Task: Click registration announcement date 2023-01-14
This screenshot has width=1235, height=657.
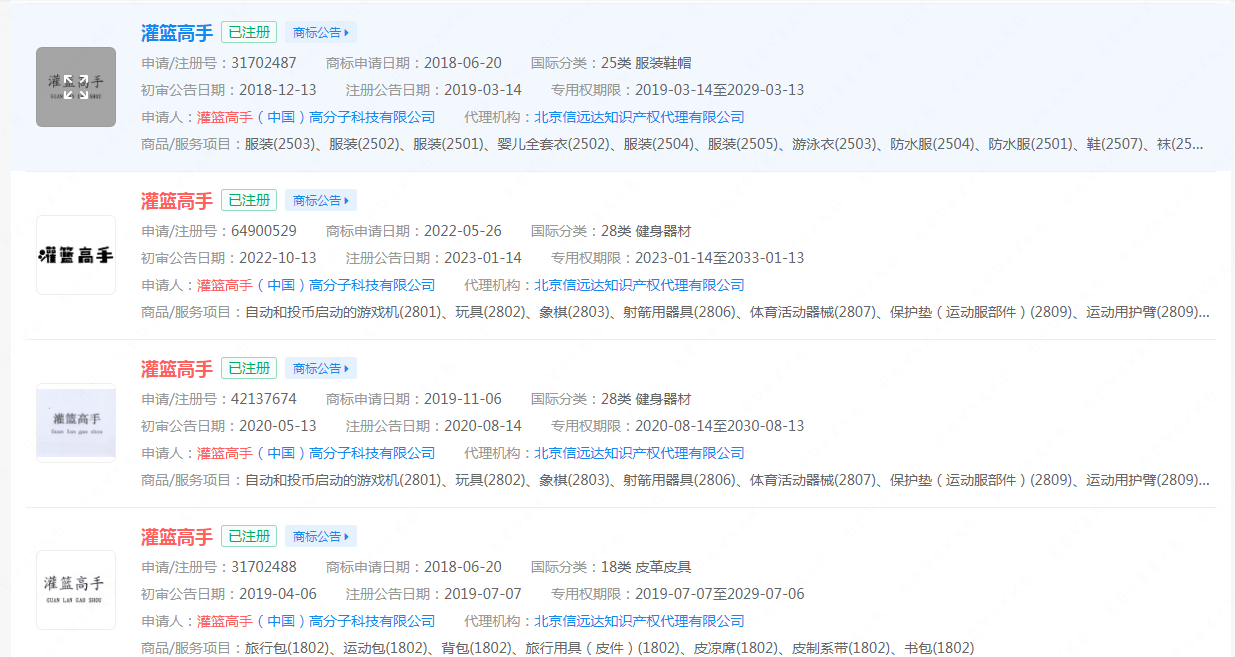Action: click(x=483, y=257)
